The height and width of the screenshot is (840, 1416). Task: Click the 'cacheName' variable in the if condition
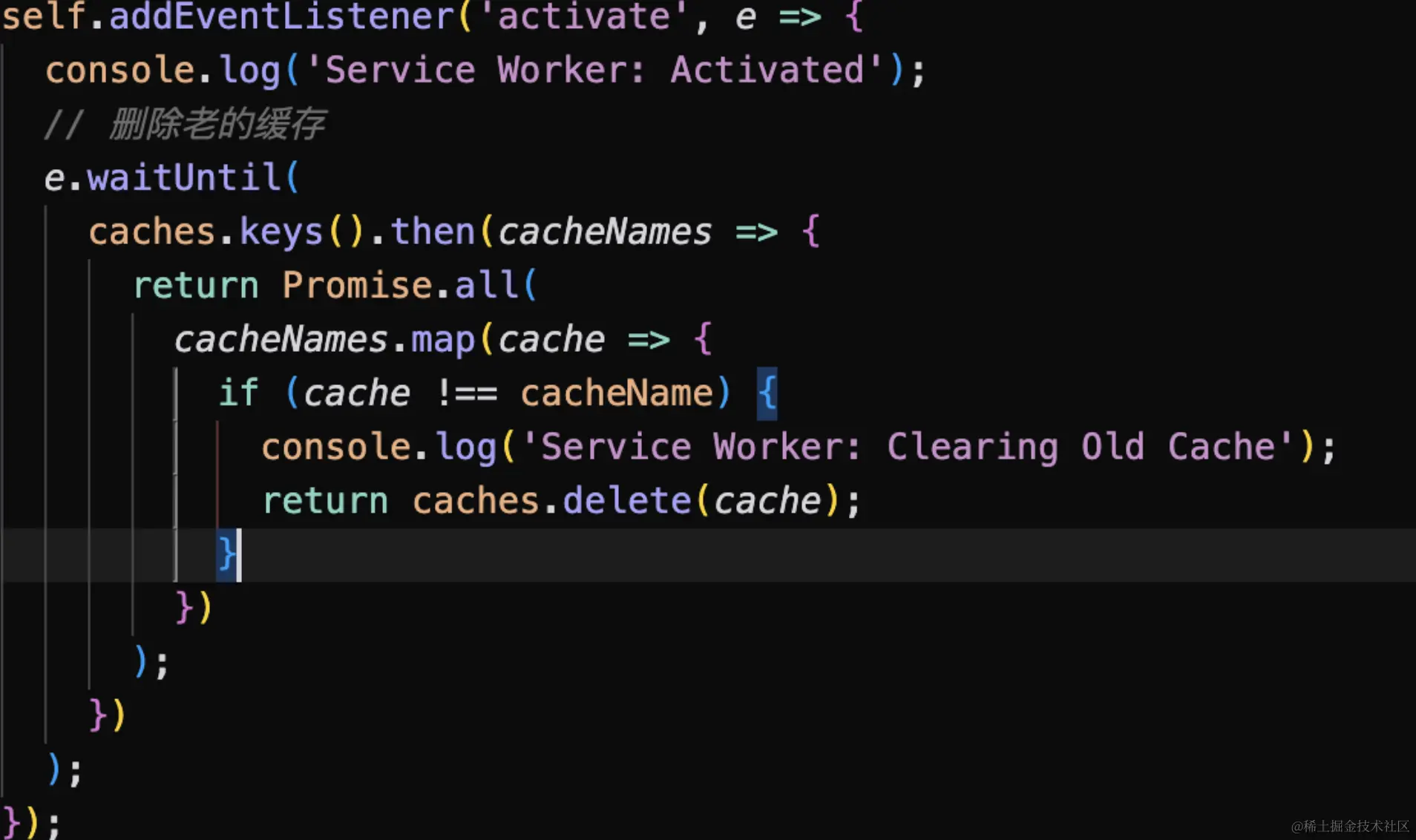(x=617, y=393)
